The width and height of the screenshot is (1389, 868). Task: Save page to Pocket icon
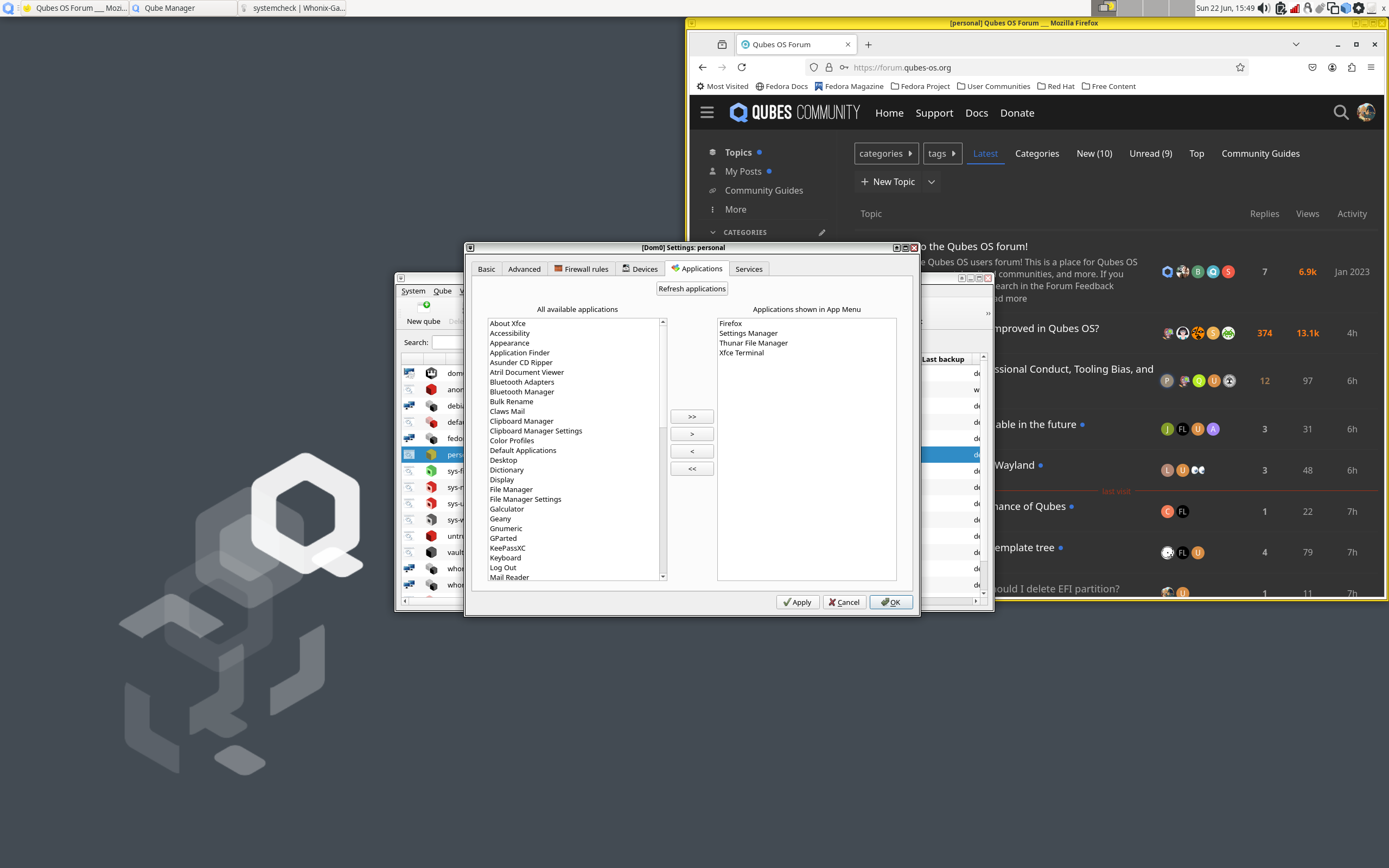pos(1312,67)
